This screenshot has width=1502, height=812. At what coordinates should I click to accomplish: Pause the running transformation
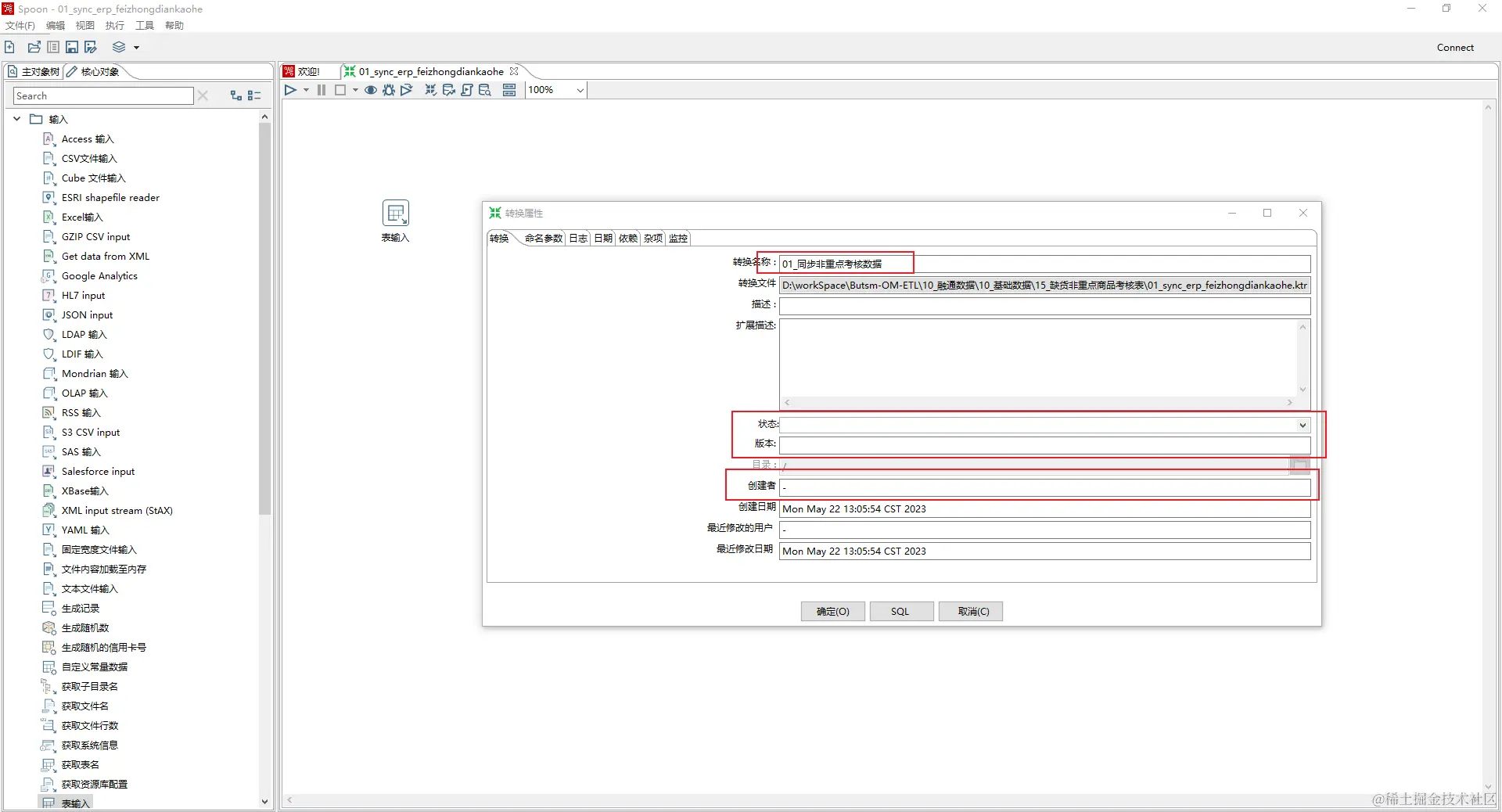pyautogui.click(x=322, y=90)
